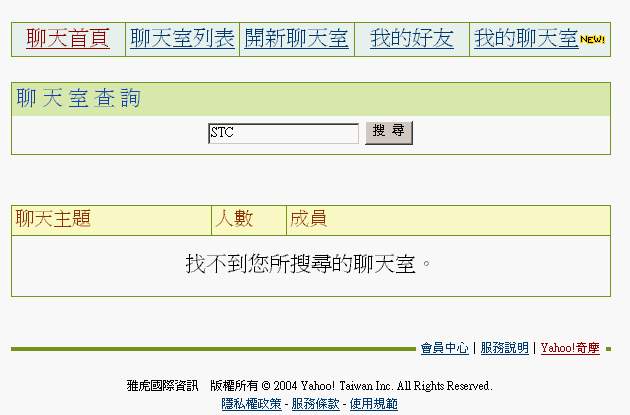Image resolution: width=630 pixels, height=415 pixels.
Task: Focus the search field containing STC
Action: (283, 133)
